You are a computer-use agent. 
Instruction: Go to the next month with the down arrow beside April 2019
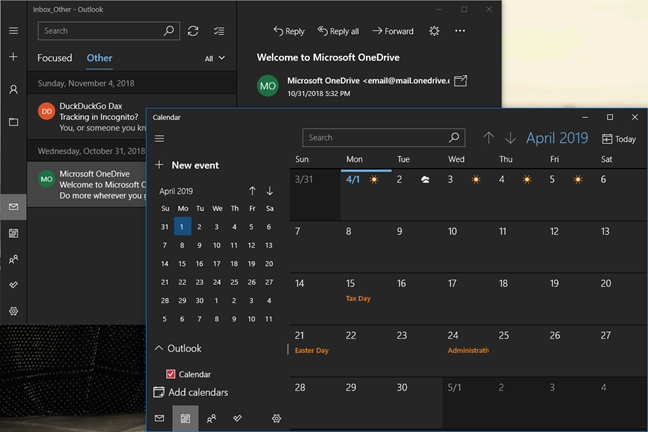tap(510, 138)
